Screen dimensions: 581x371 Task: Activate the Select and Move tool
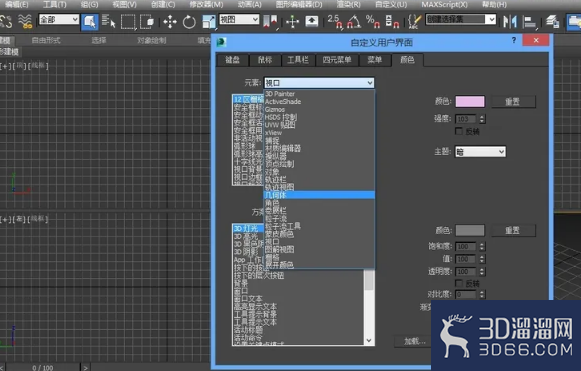(x=170, y=21)
